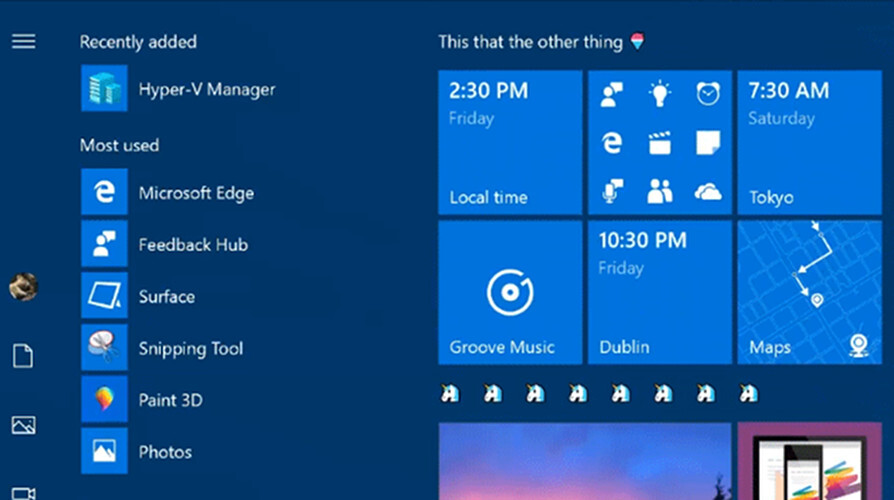
Task: Open the Local time clock tile
Action: coord(510,143)
